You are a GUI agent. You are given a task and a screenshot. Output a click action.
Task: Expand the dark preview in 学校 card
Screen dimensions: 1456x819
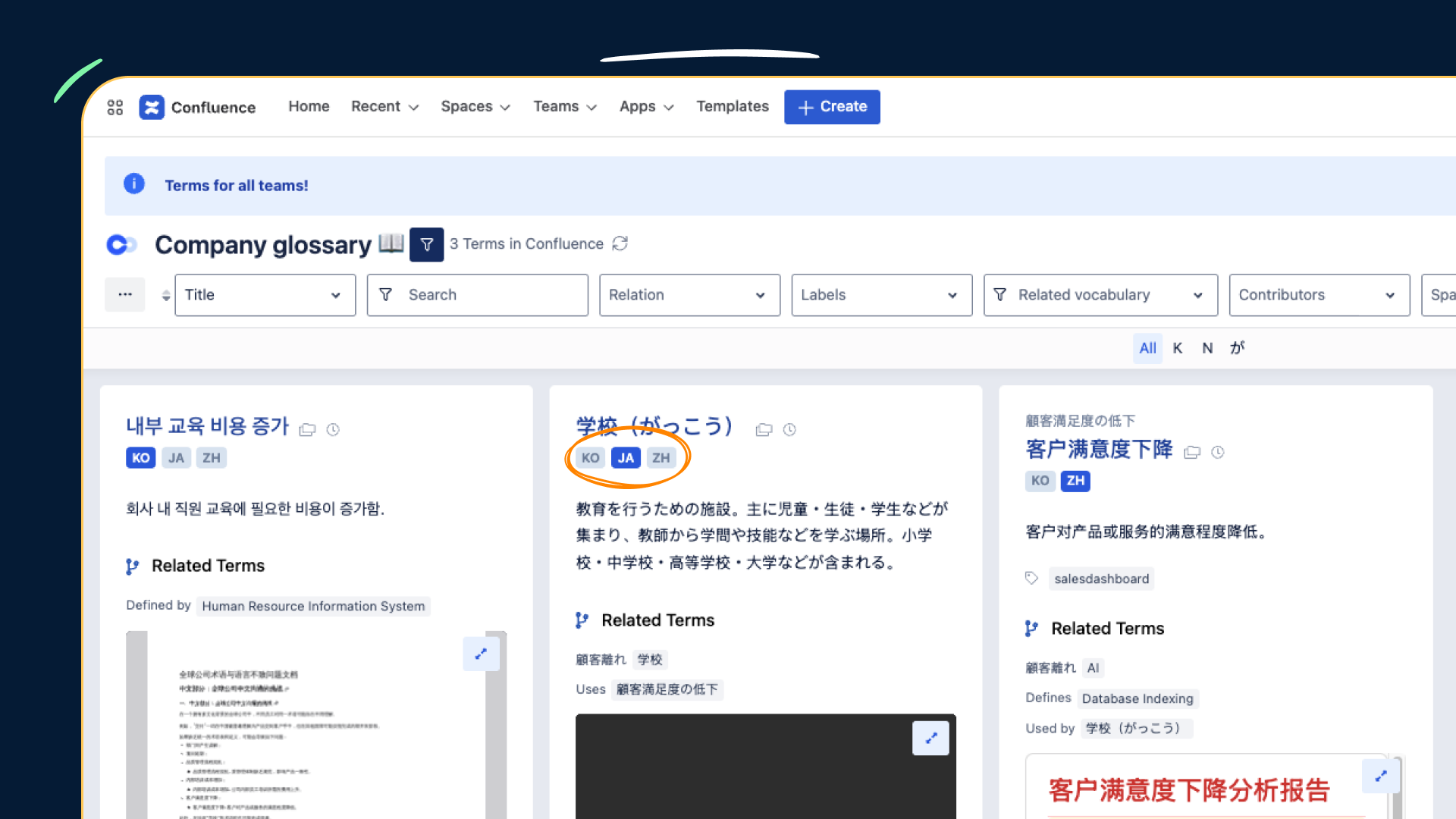(930, 738)
